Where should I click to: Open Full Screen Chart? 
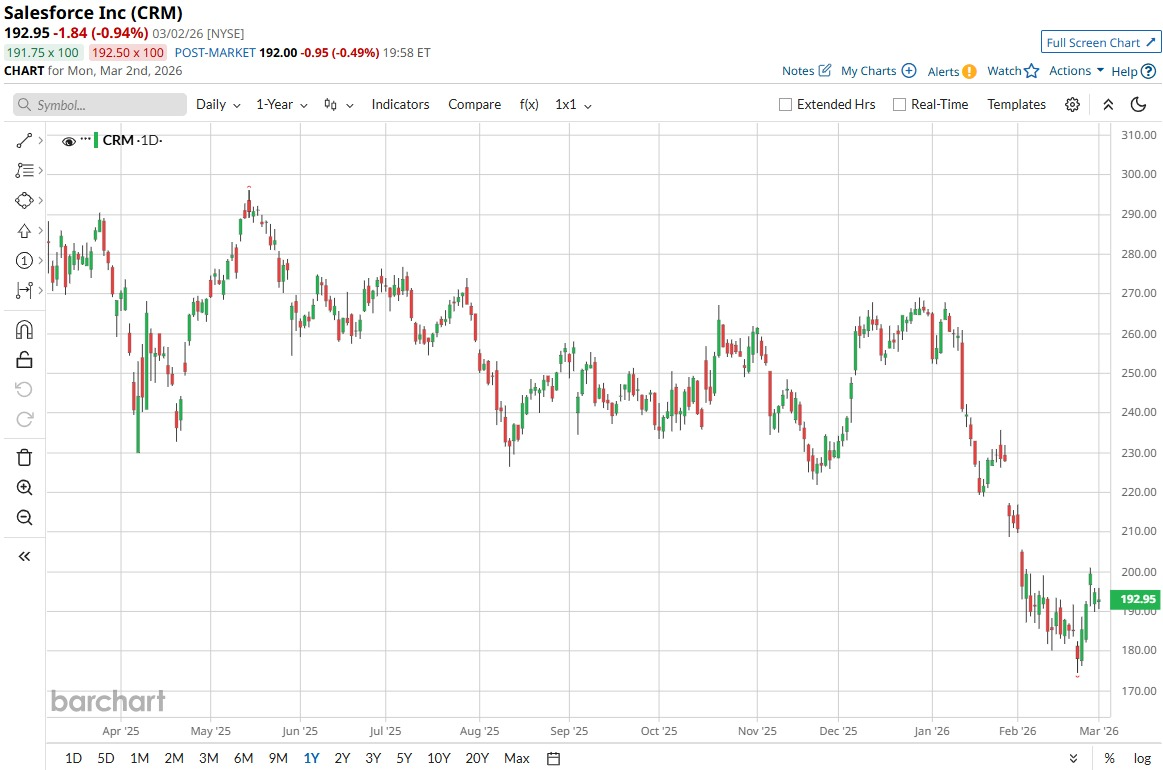[x=1101, y=42]
